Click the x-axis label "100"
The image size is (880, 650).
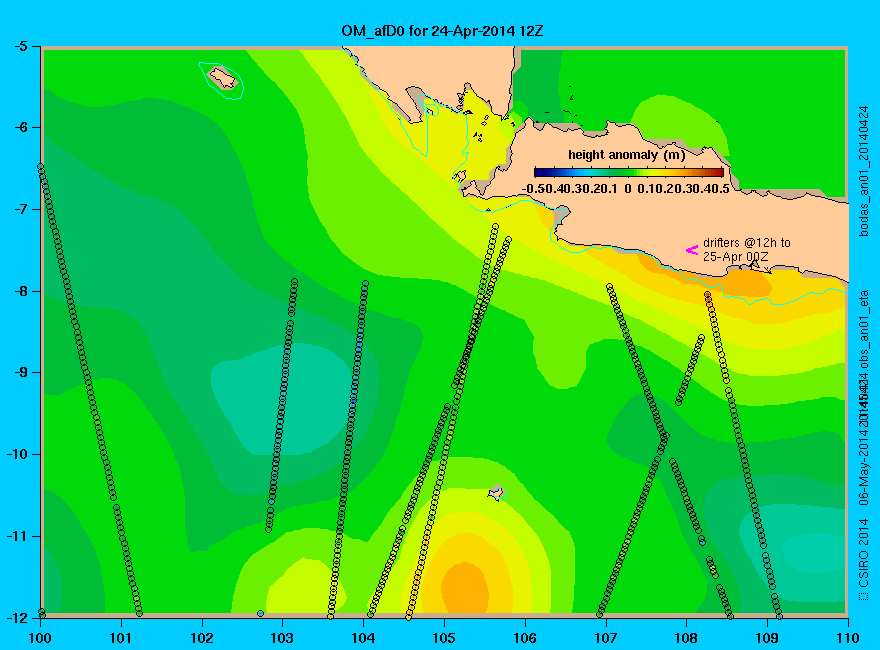[x=40, y=638]
